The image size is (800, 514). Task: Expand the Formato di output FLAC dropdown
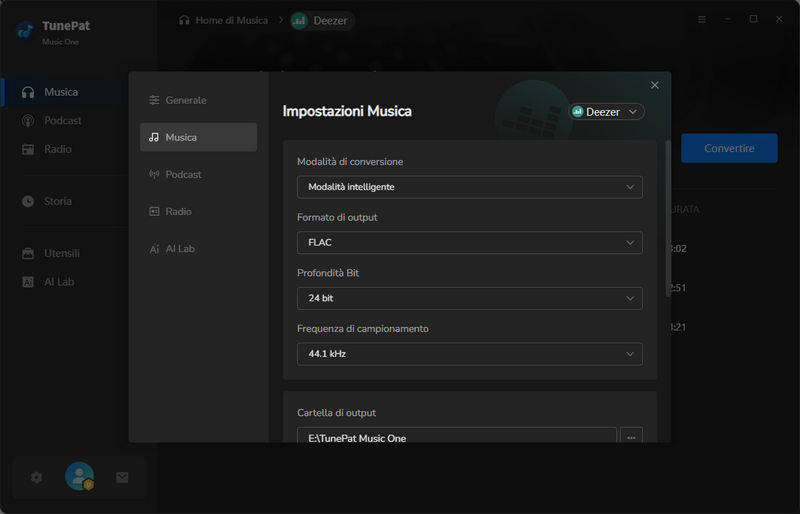(x=469, y=242)
